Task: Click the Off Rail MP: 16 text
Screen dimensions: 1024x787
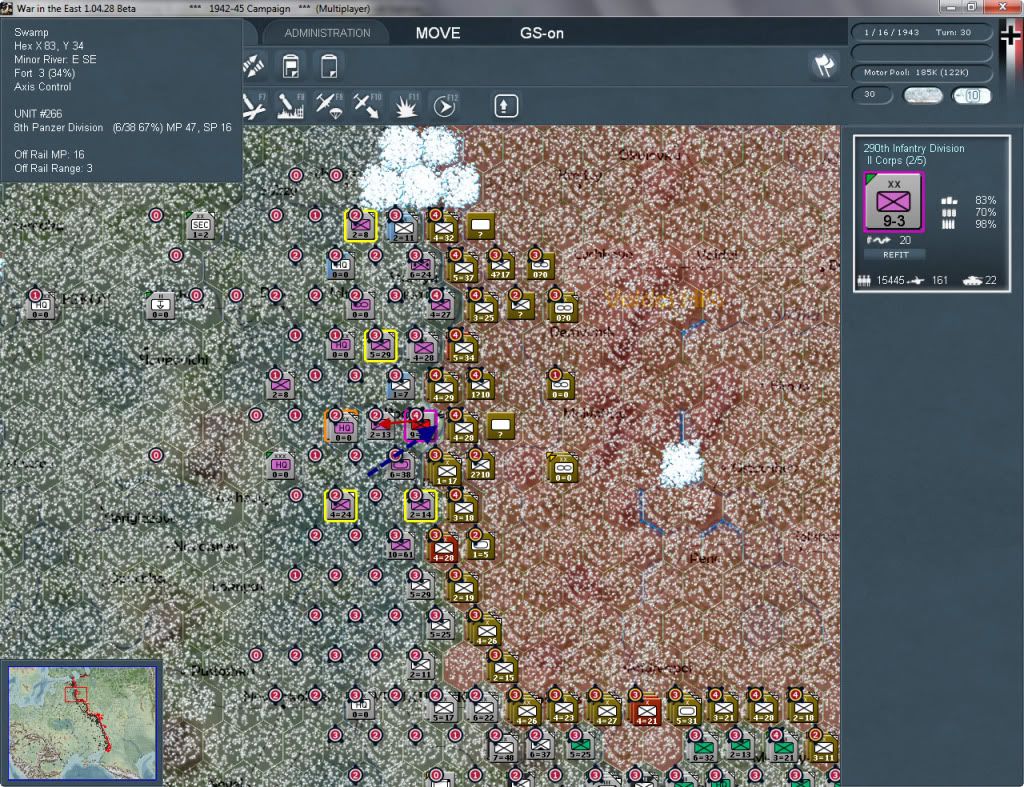Action: [x=49, y=155]
